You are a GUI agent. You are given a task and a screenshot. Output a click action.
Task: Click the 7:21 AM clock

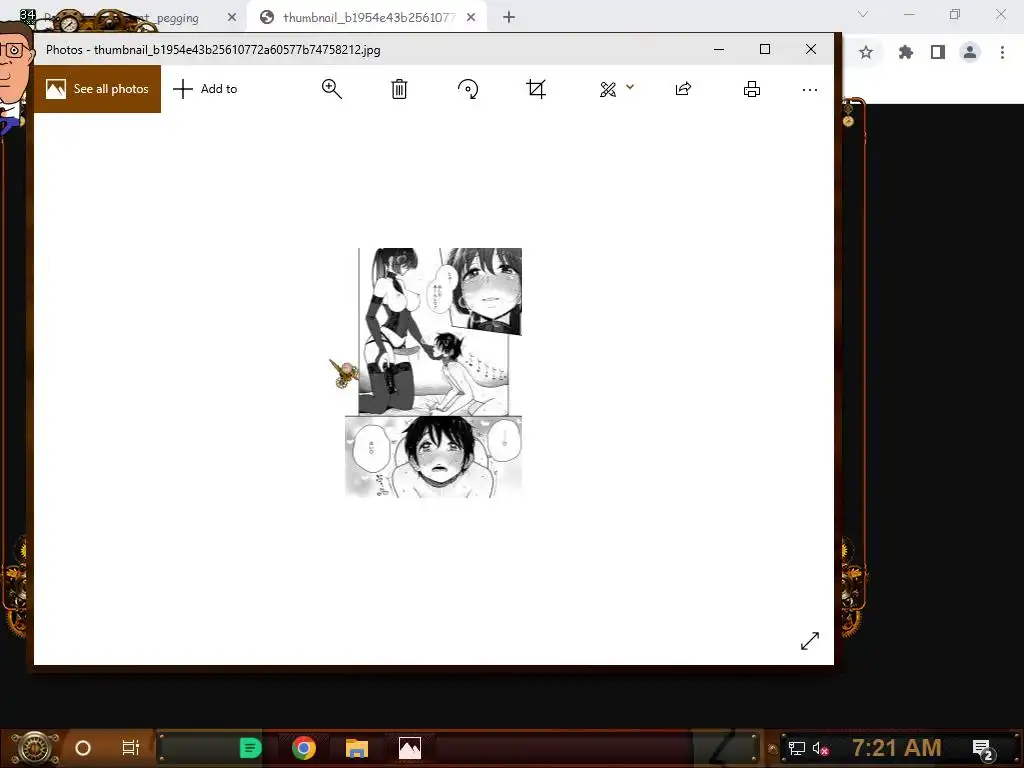(x=897, y=748)
